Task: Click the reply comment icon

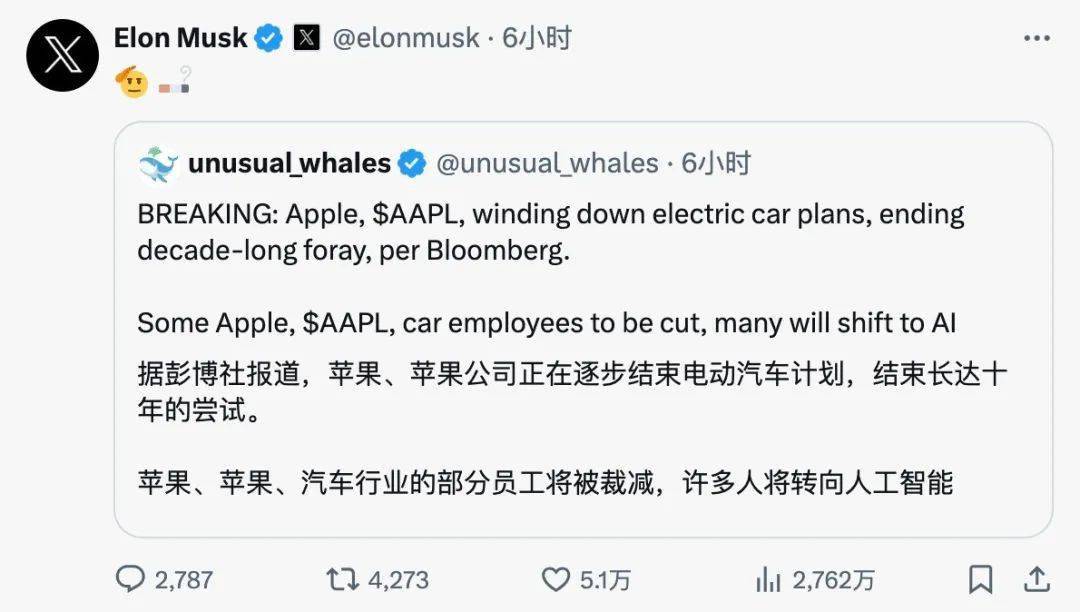Action: coord(131,578)
